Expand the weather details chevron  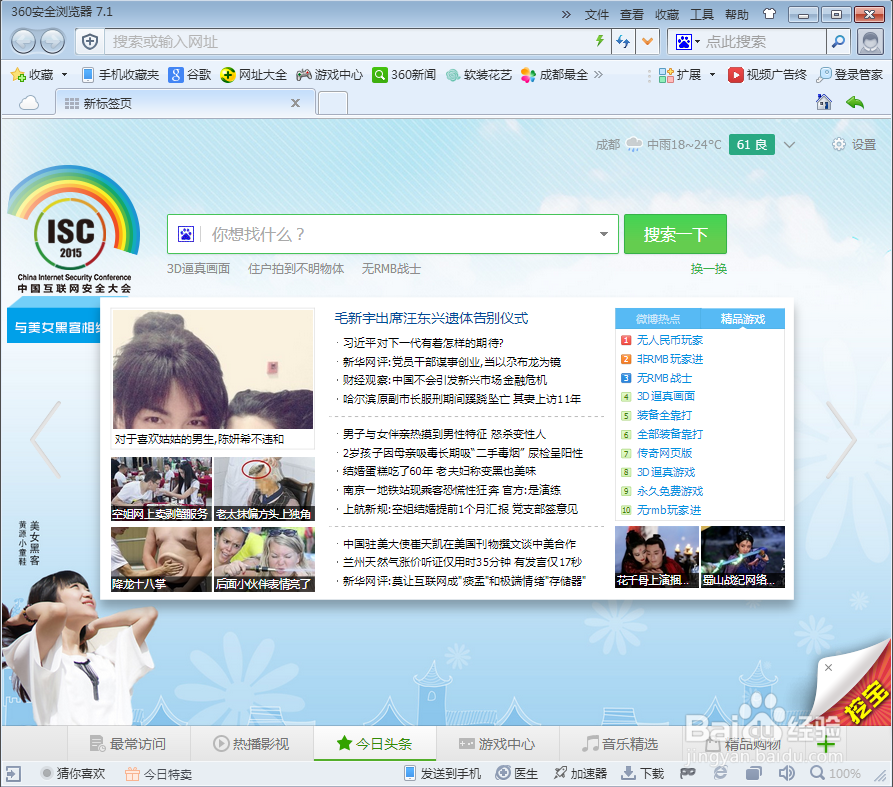[x=789, y=145]
